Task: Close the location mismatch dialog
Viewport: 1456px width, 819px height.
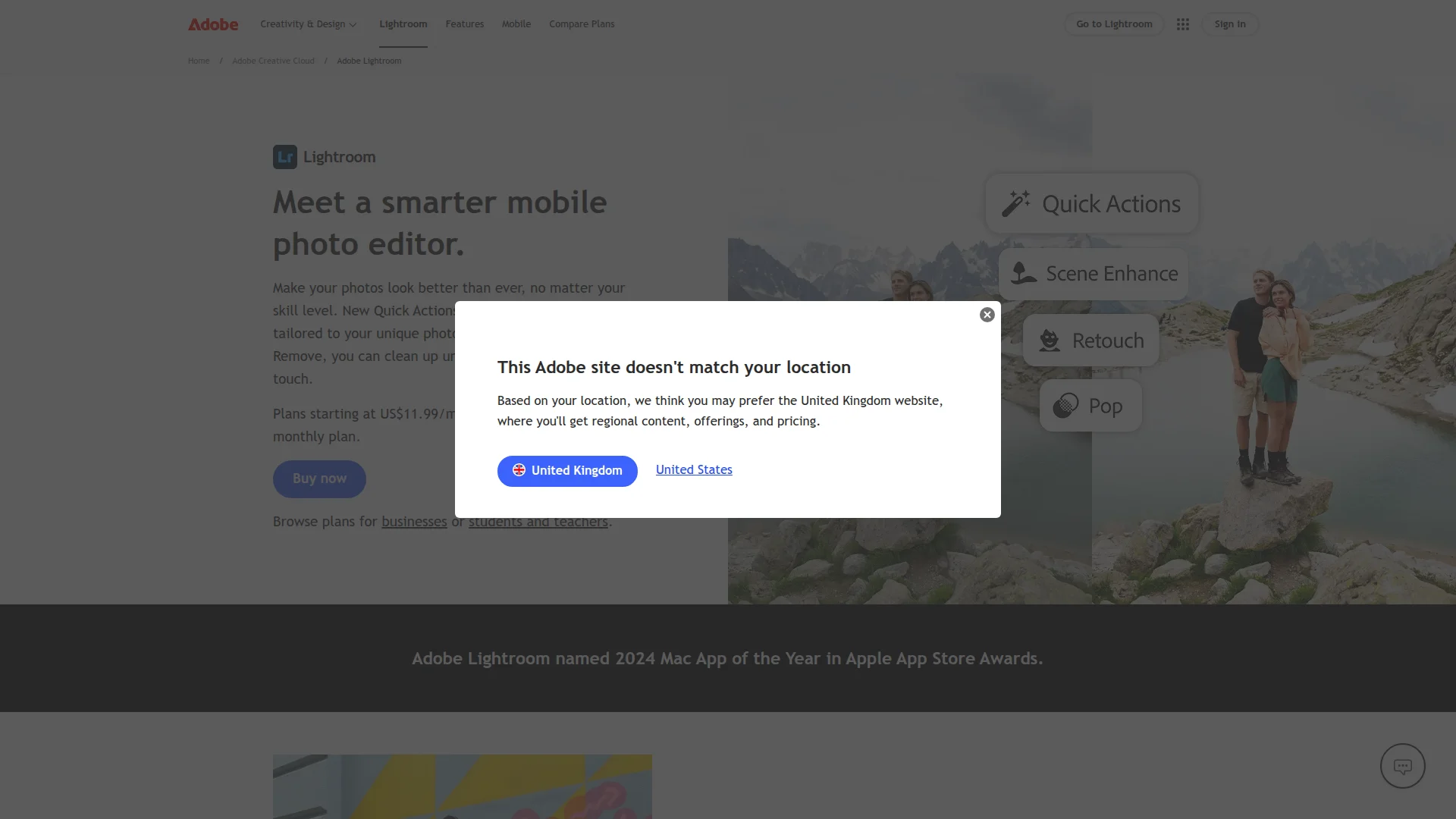Action: click(x=987, y=315)
